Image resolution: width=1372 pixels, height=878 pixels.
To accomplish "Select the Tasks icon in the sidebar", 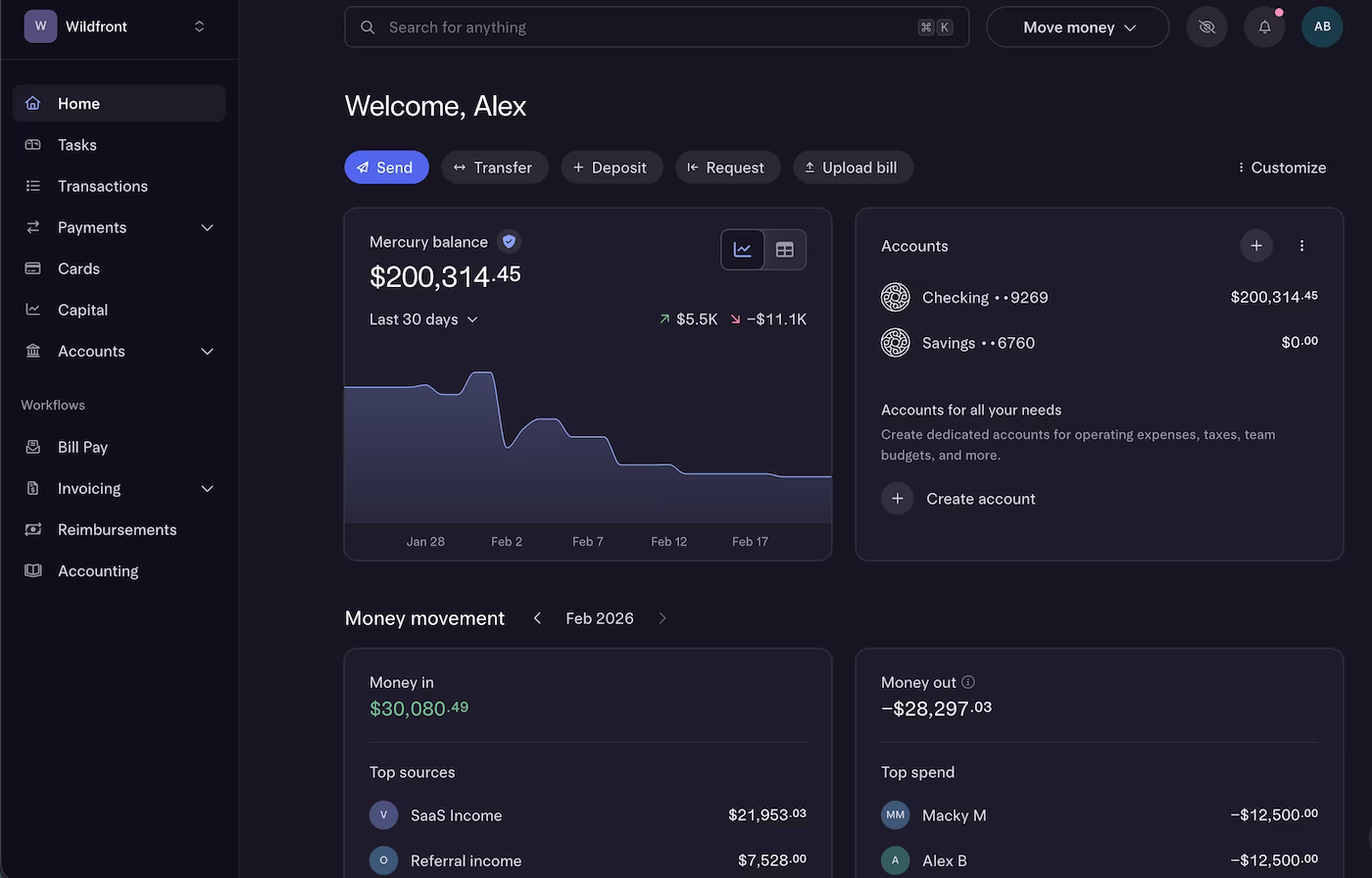I will tap(33, 144).
